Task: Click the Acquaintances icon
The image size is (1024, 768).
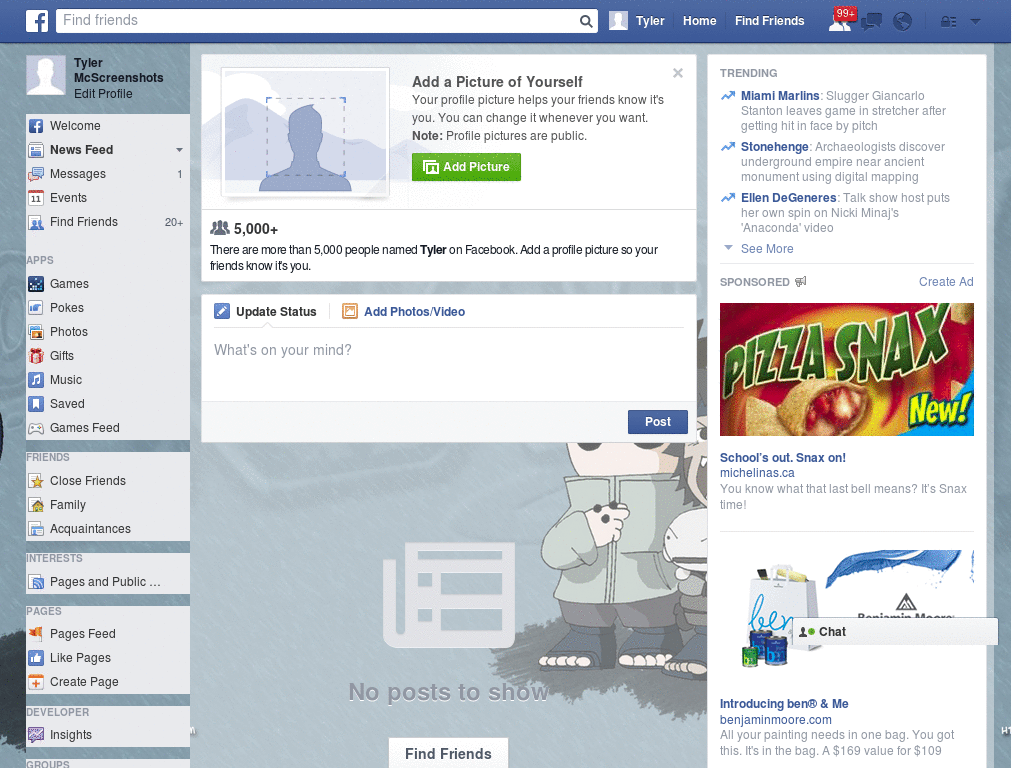Action: 36,529
